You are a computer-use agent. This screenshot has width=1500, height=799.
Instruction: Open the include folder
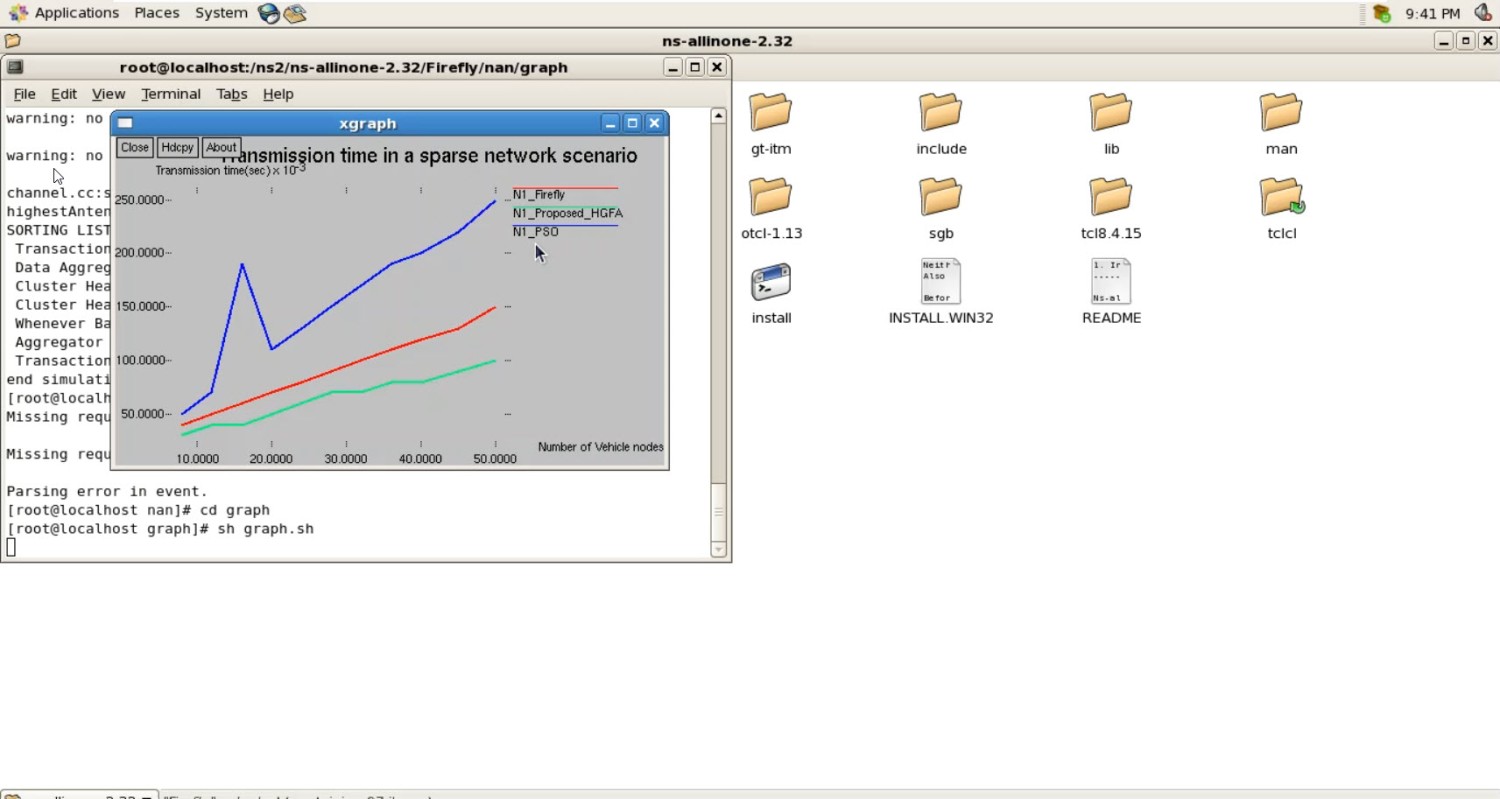point(941,112)
